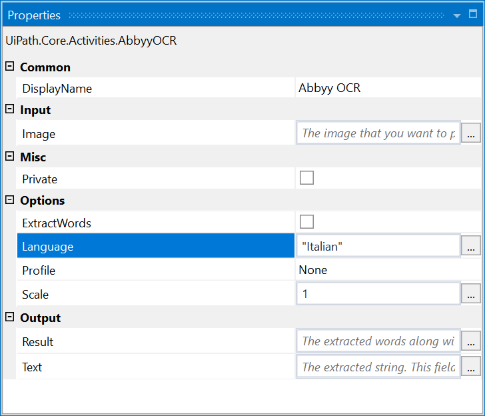The height and width of the screenshot is (416, 485).
Task: Click the Misc section heading
Action: pyautogui.click(x=33, y=157)
